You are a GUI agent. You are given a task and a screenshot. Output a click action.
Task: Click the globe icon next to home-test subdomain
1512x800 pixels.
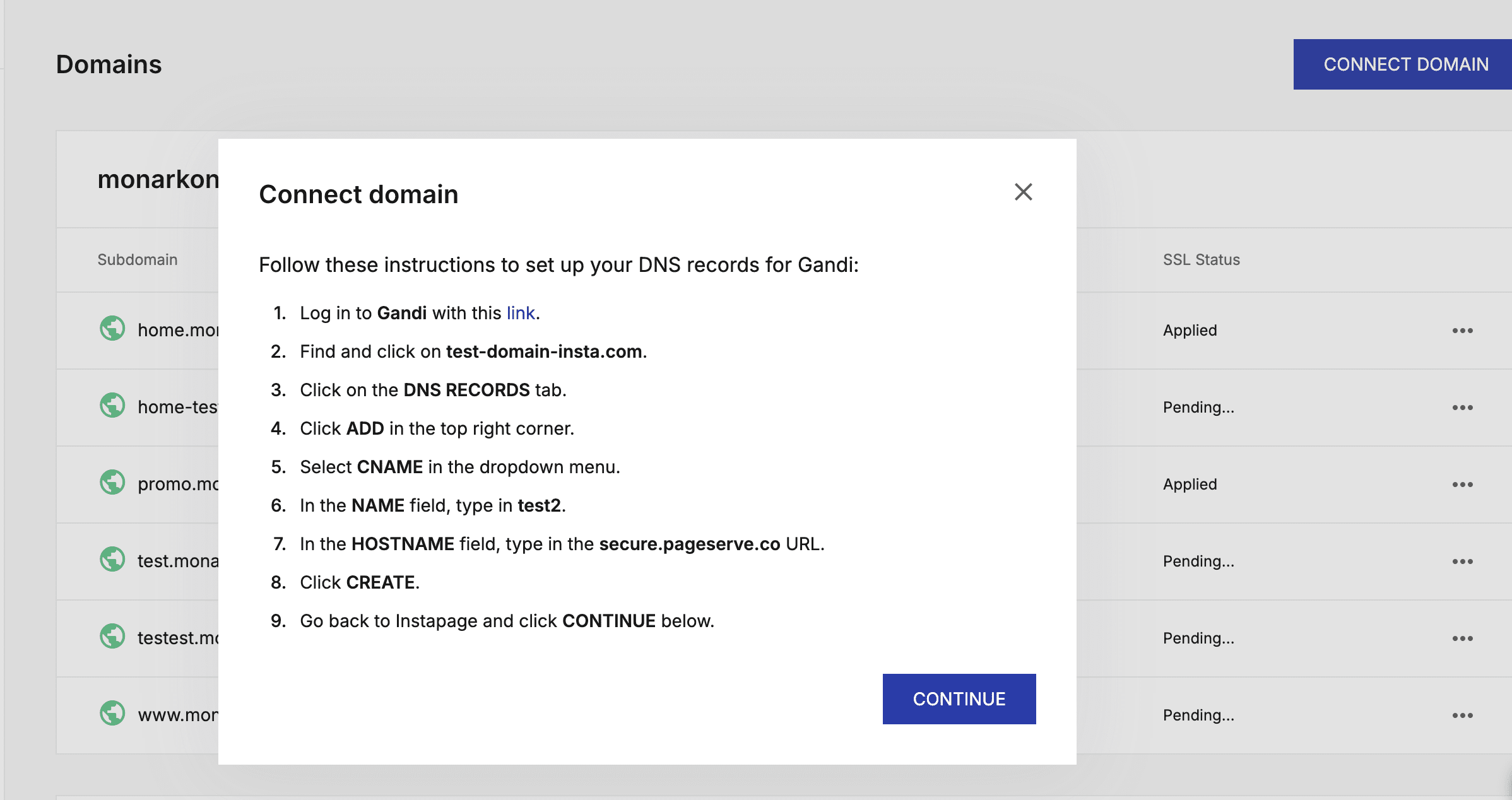pos(112,406)
